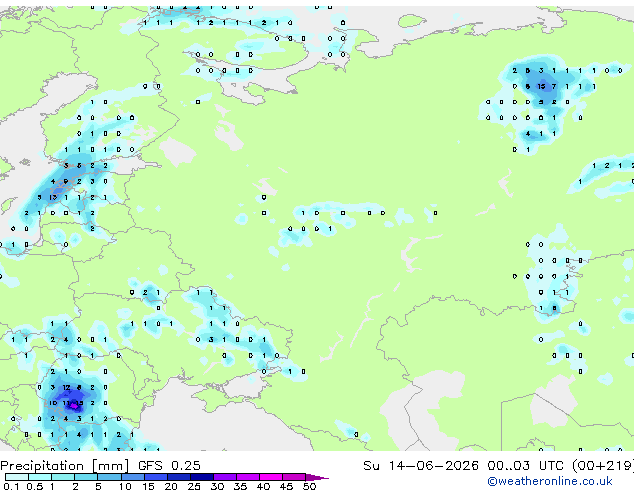
Task: Click the "15" rainfall value on the map
Action: (x=541, y=86)
